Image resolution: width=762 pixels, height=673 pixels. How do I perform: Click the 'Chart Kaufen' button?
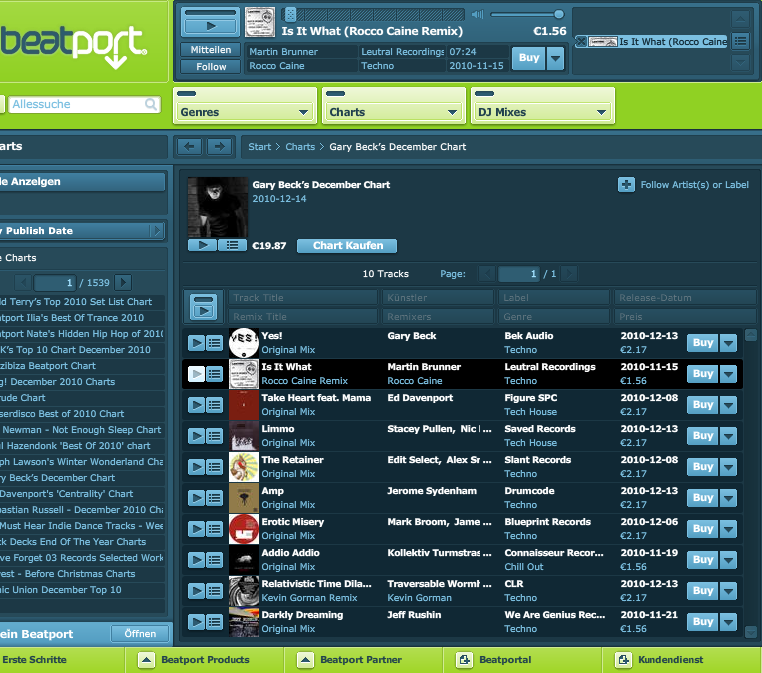[x=347, y=245]
